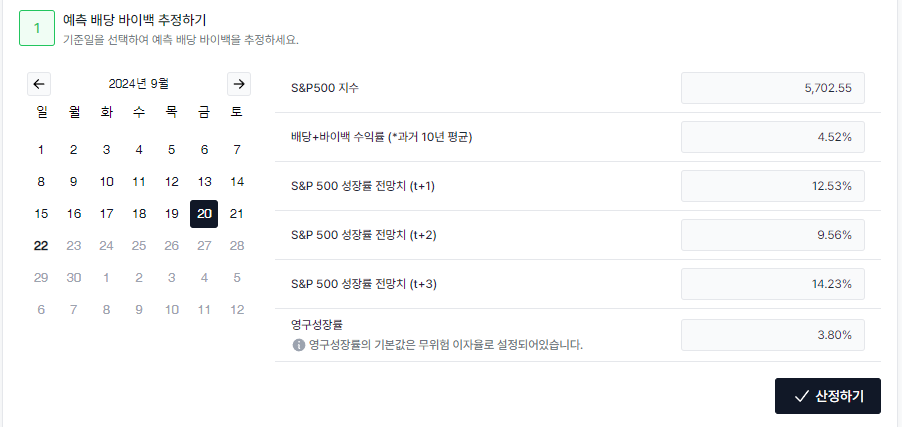902x427 pixels.
Task: Edit the 성장률 전망치 (t+3) field
Action: point(773,284)
